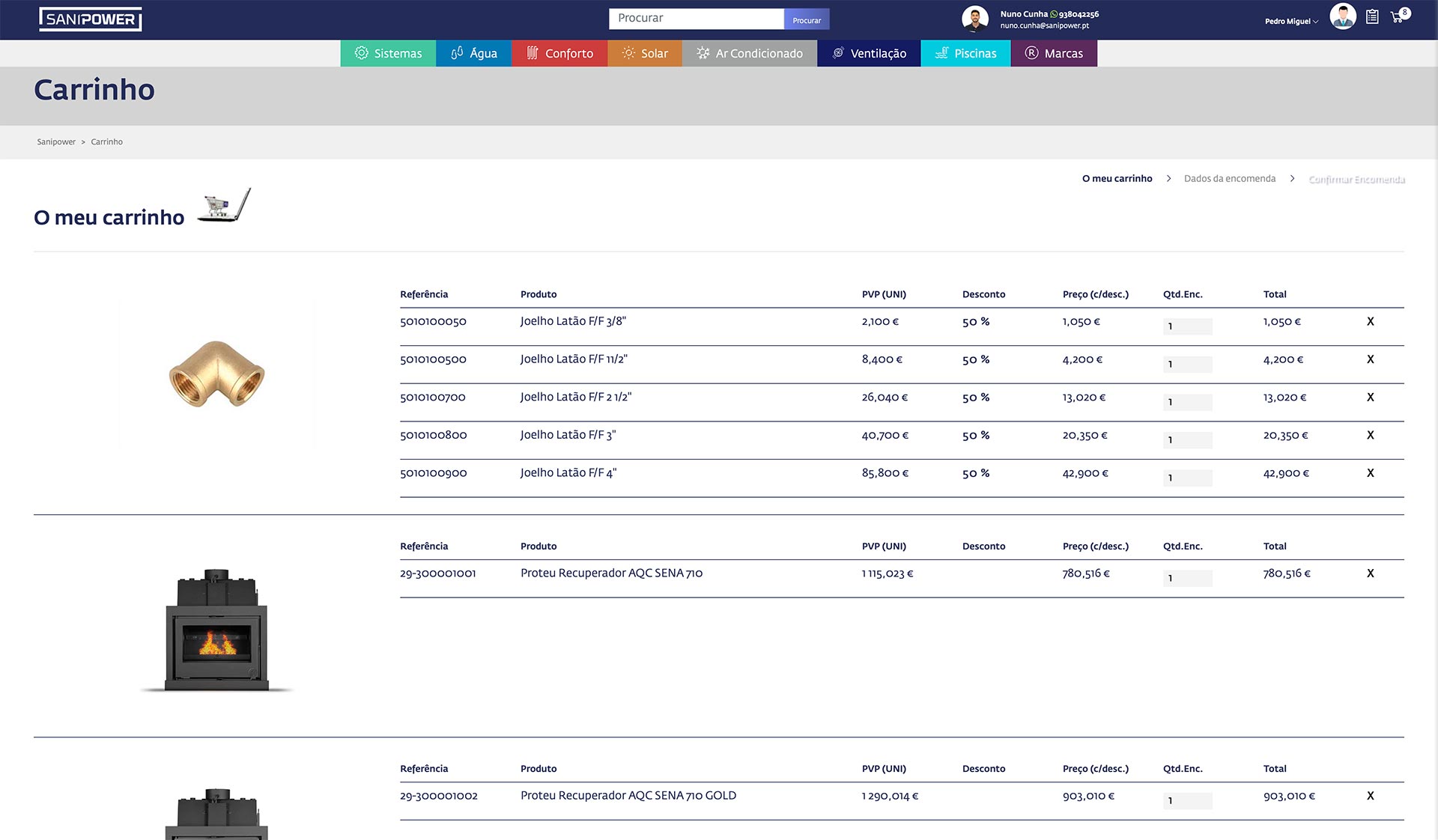
Task: Open the Ventilação menu
Action: [869, 53]
